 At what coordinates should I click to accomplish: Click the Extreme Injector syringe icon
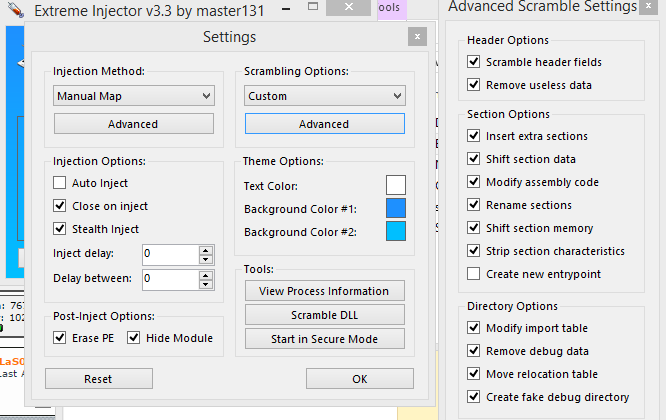(x=16, y=10)
